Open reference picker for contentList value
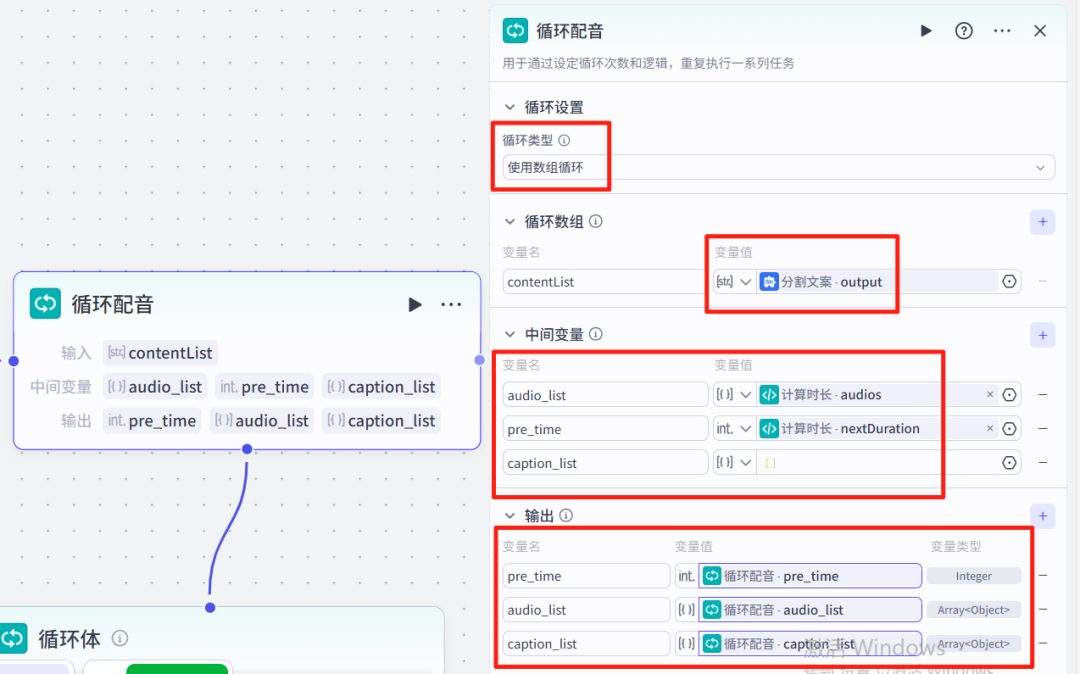Screen dimensions: 1080x674 coord(1009,282)
